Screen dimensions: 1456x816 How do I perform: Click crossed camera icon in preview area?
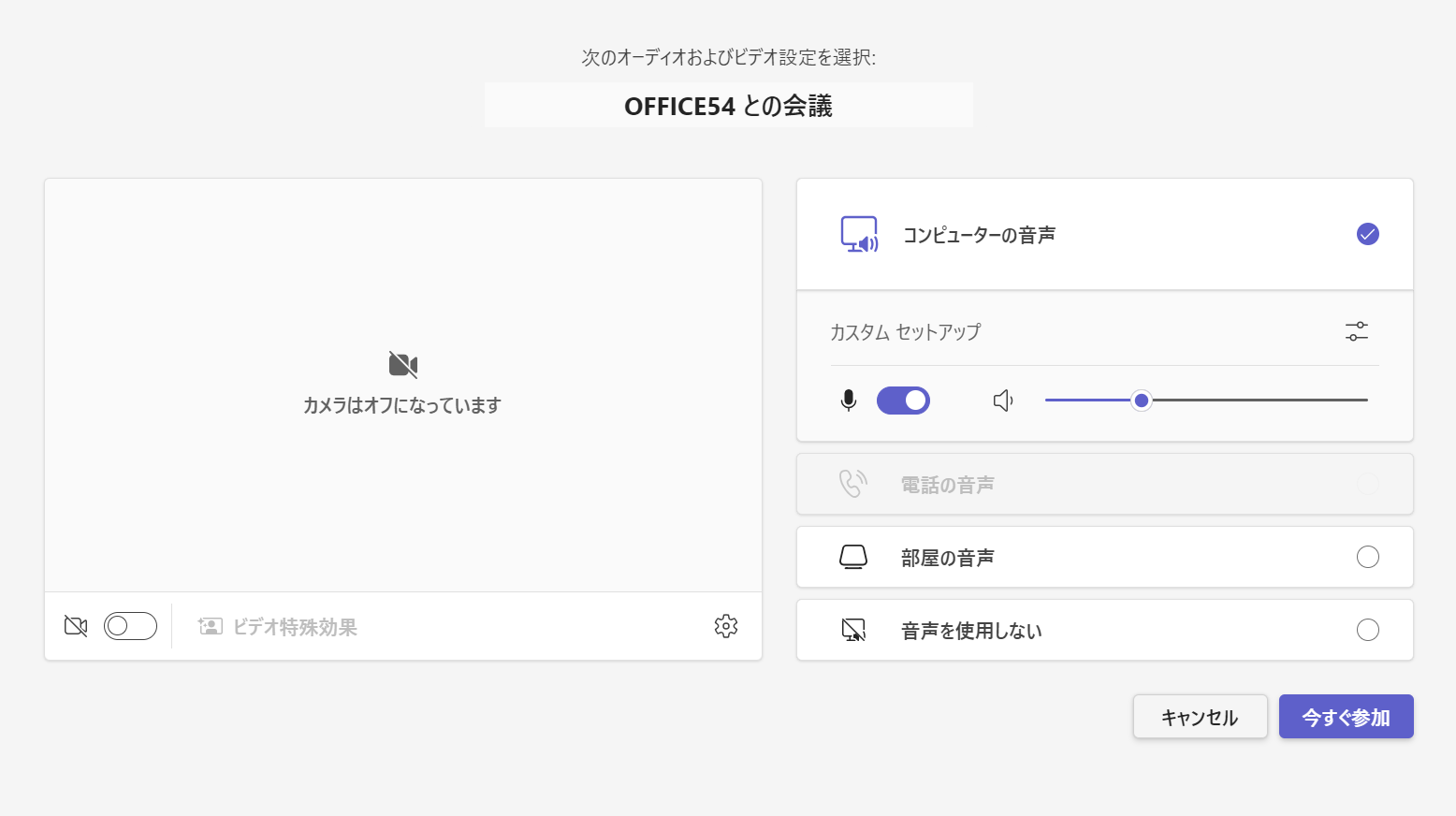(403, 364)
